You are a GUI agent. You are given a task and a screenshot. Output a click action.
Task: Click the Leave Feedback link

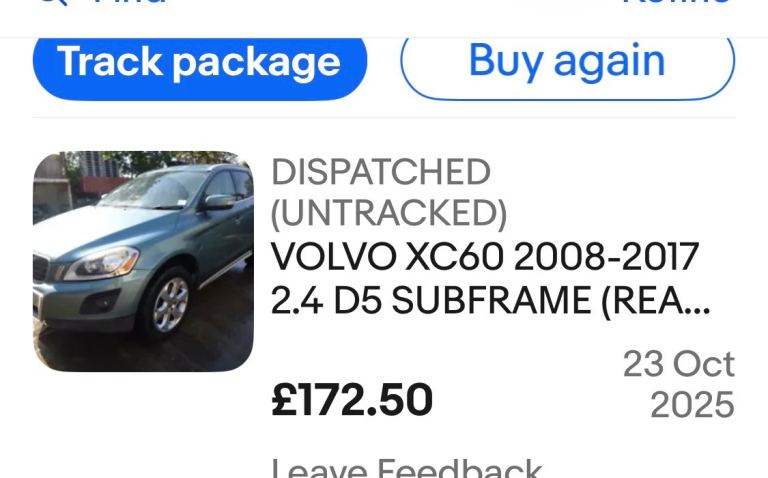point(406,468)
